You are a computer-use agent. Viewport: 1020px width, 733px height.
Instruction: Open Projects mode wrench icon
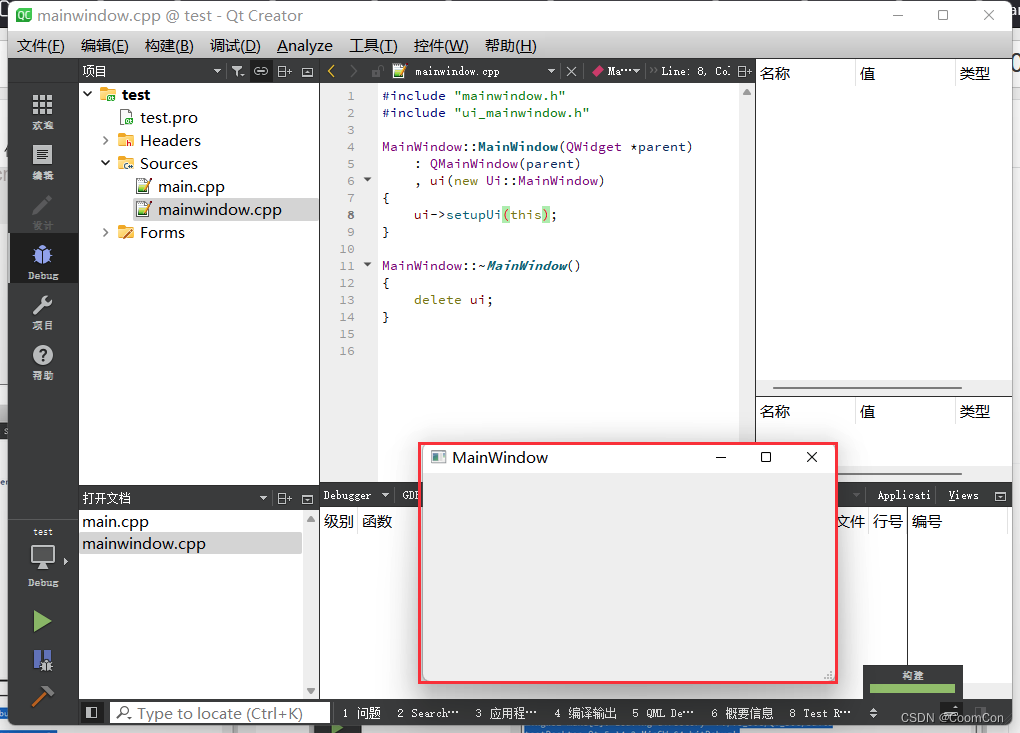click(x=42, y=312)
